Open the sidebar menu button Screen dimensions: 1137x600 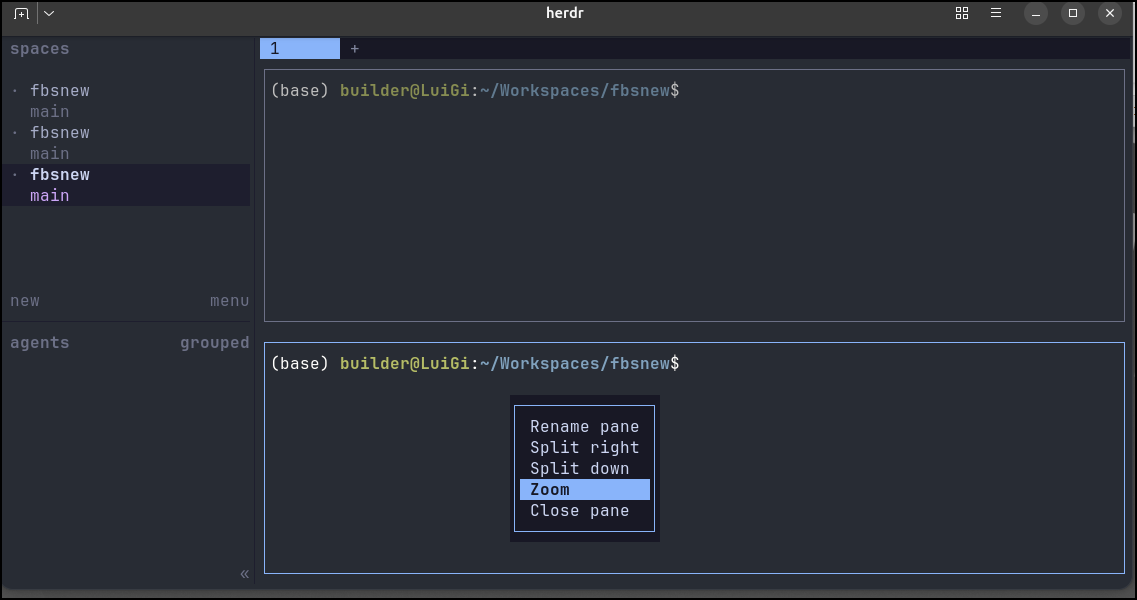coord(229,300)
